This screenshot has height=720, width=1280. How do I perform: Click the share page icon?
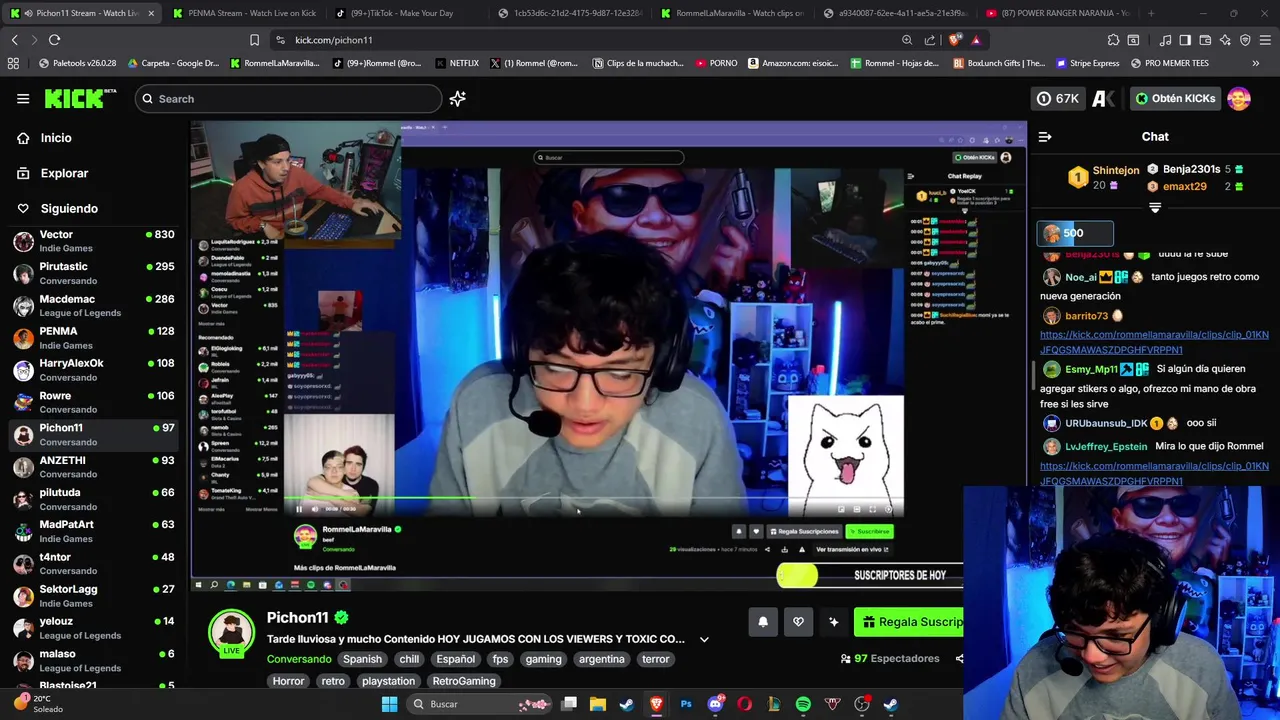click(930, 40)
